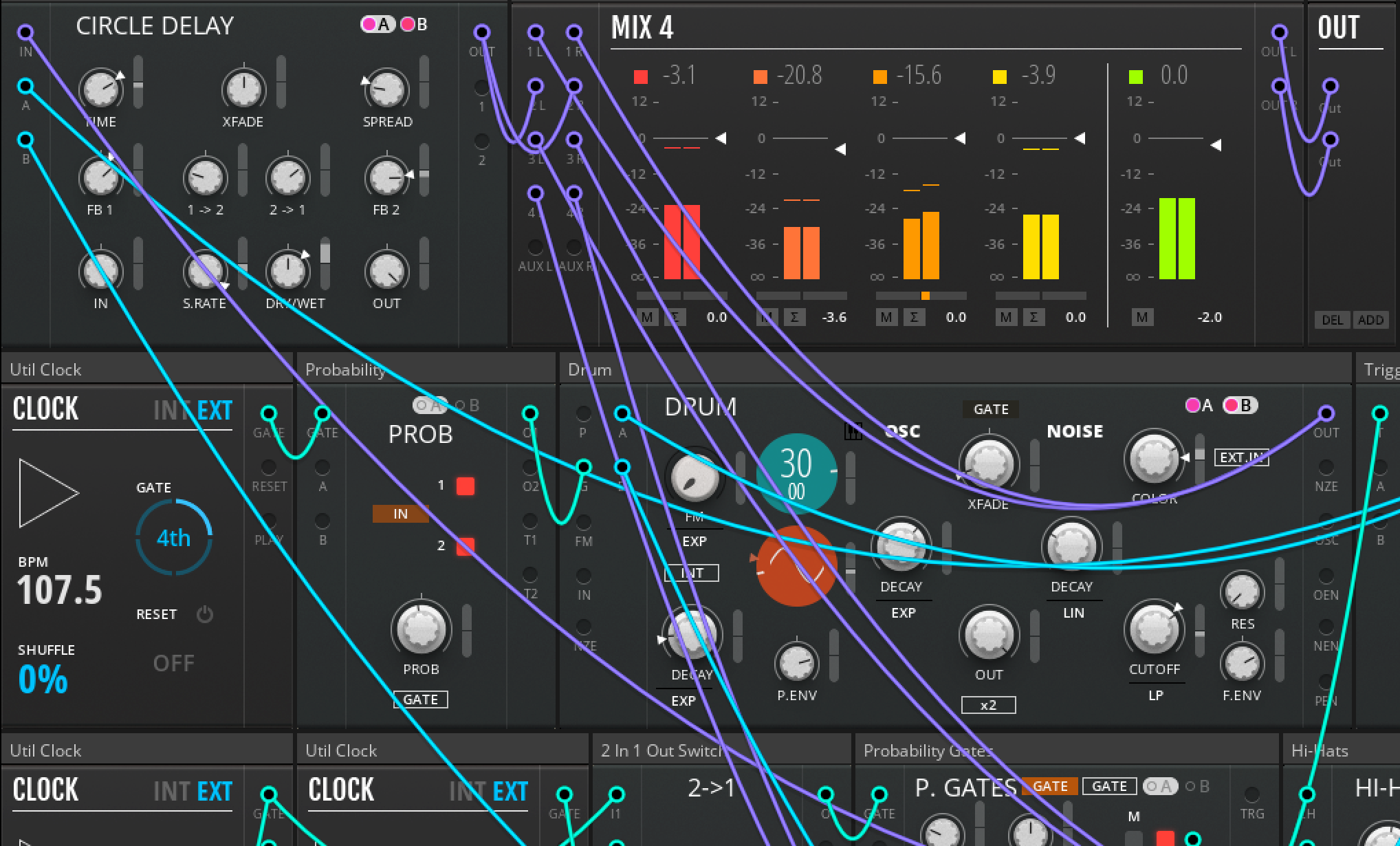Click the red channel fader arrow handle
Image resolution: width=1400 pixels, height=846 pixels.
[x=721, y=138]
